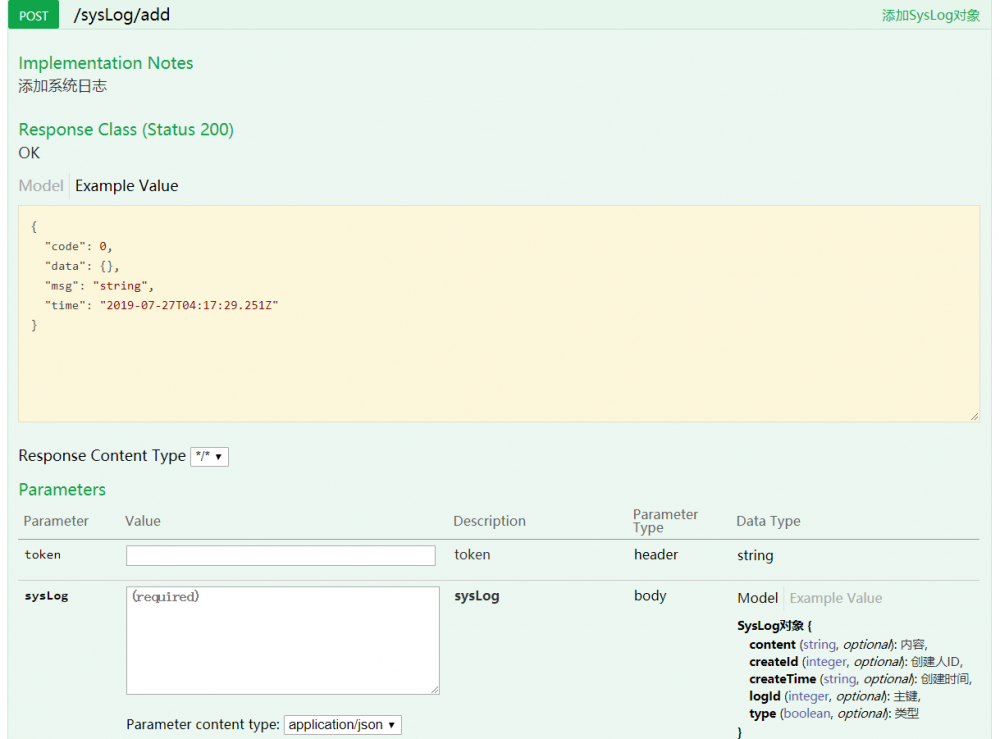Click the OK response status text
The width and height of the screenshot is (1000, 739).
(x=29, y=153)
